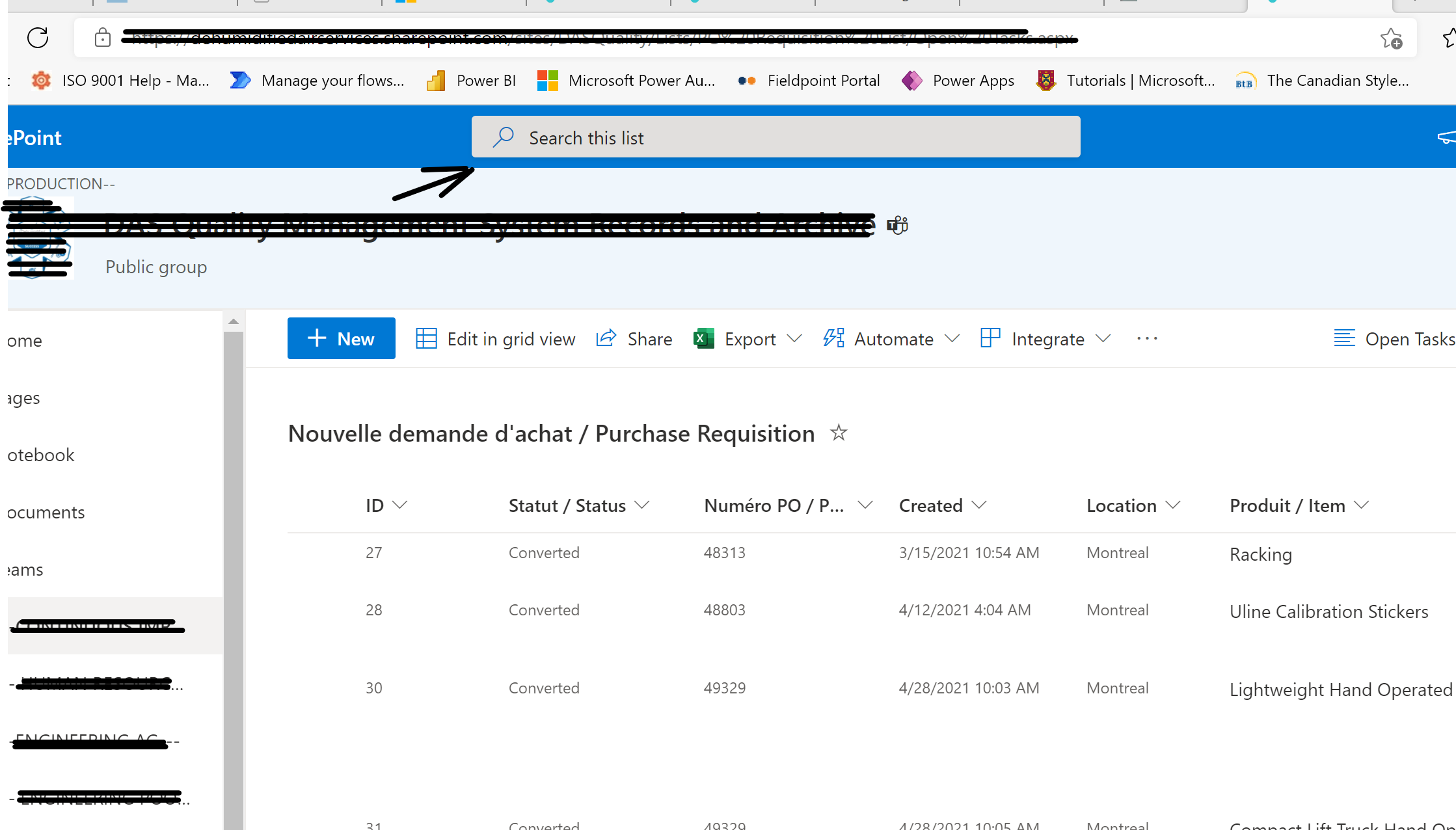Screen dimensions: 1456x830
Task: Open the ellipsis overflow menu
Action: pos(1146,338)
